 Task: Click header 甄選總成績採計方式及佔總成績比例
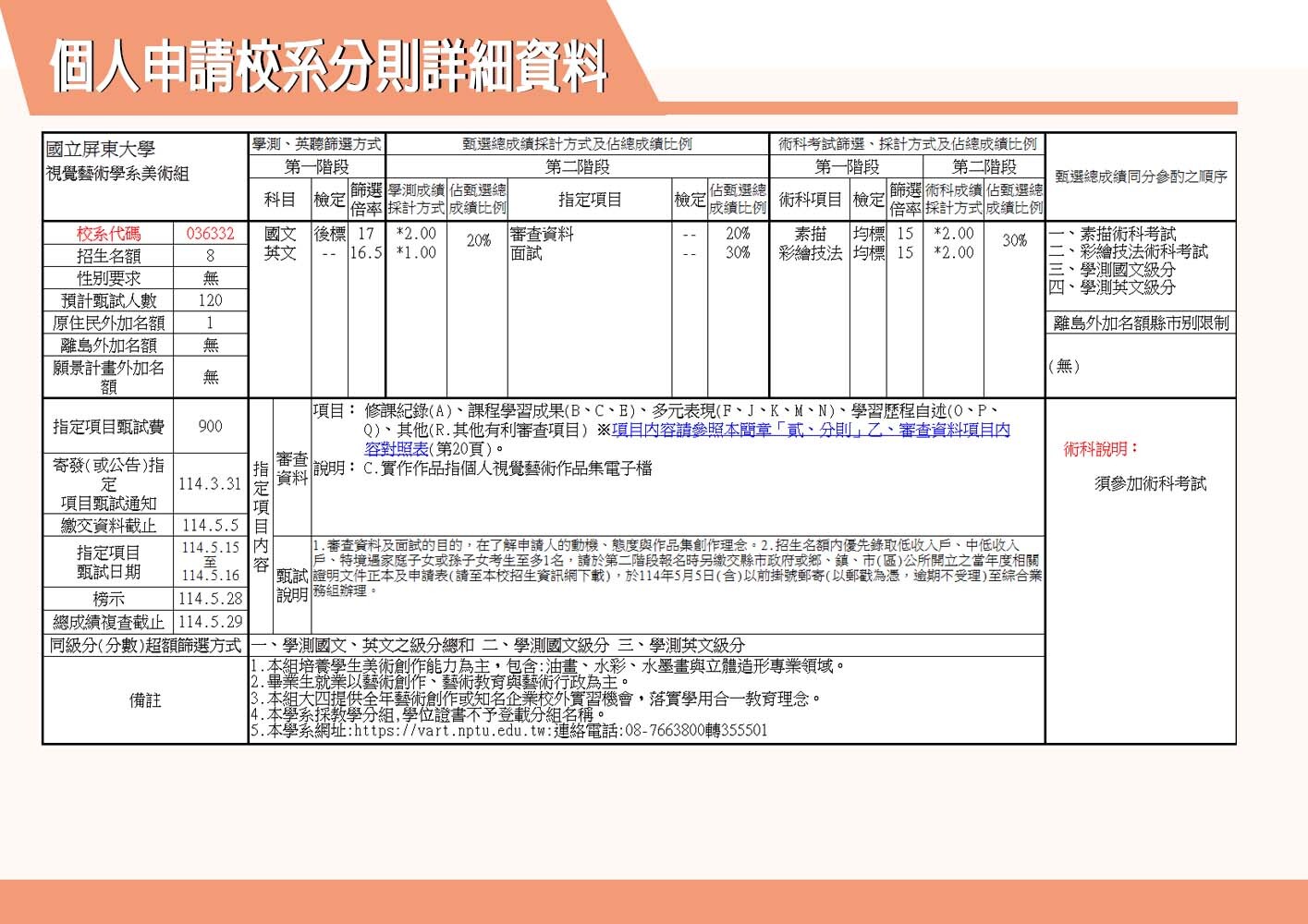point(577,144)
